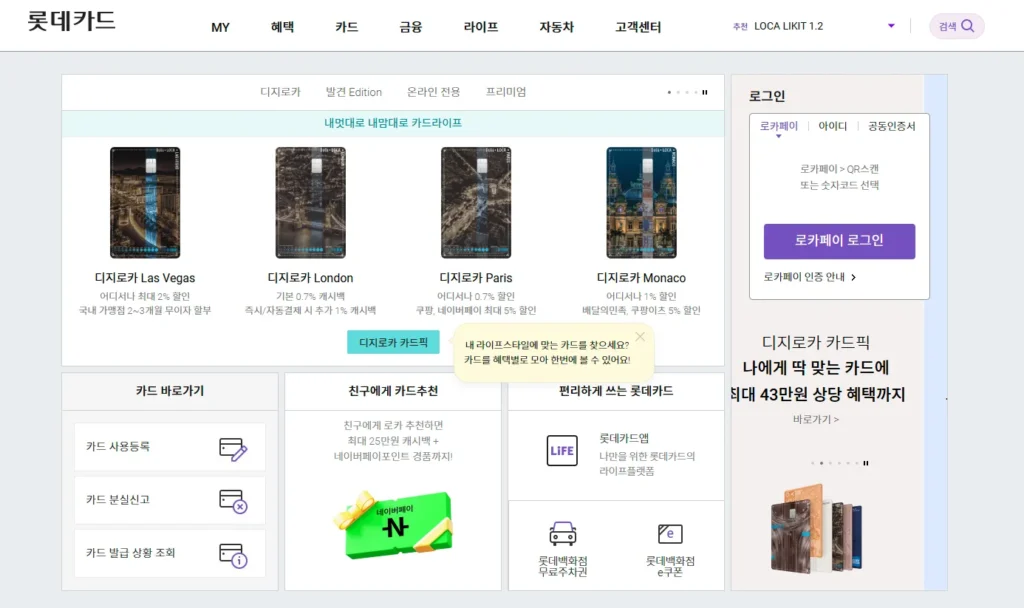1024x608 pixels.
Task: Pause the side banner carousel
Action: click(866, 463)
